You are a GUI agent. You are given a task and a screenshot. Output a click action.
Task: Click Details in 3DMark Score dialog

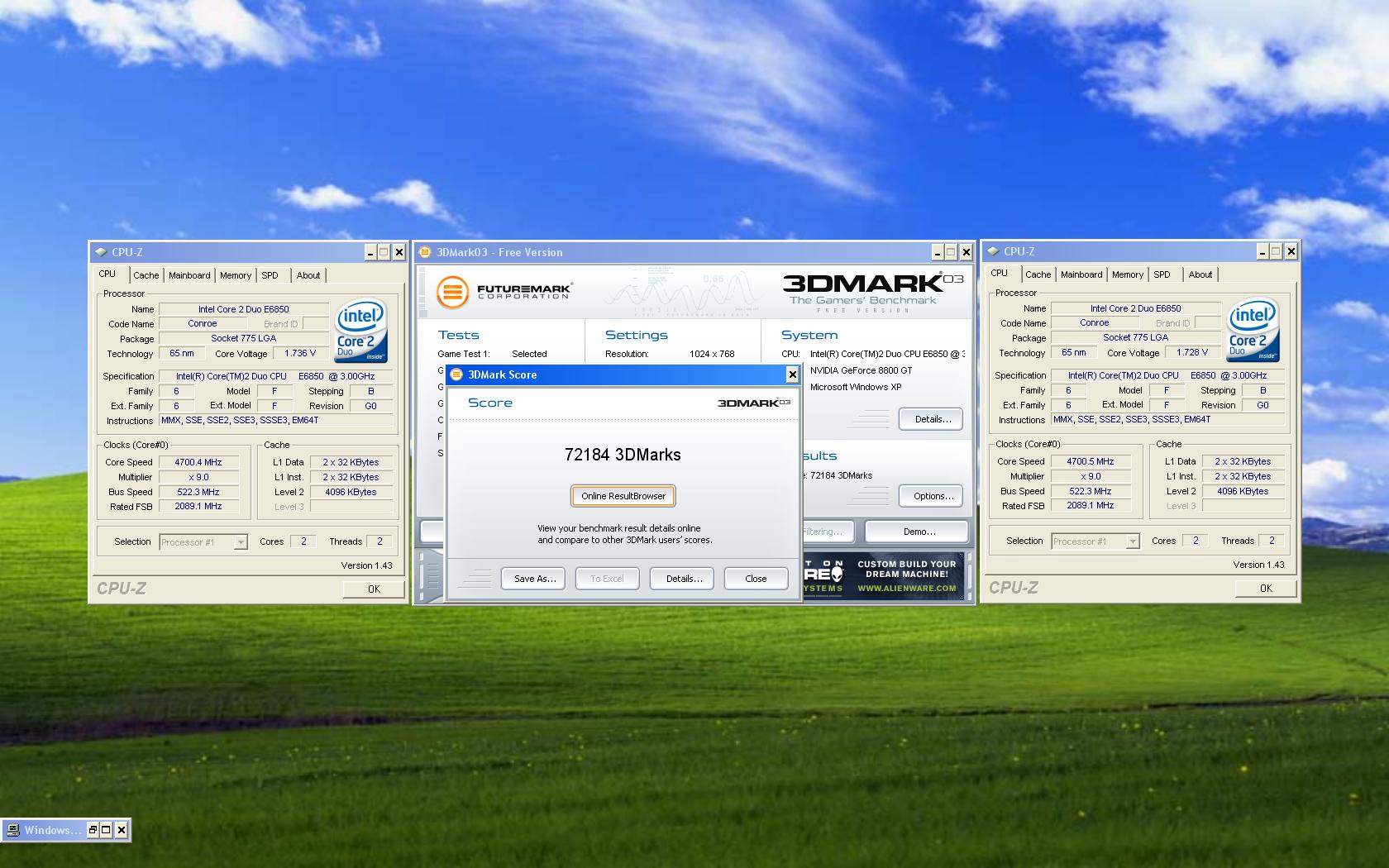coord(682,579)
